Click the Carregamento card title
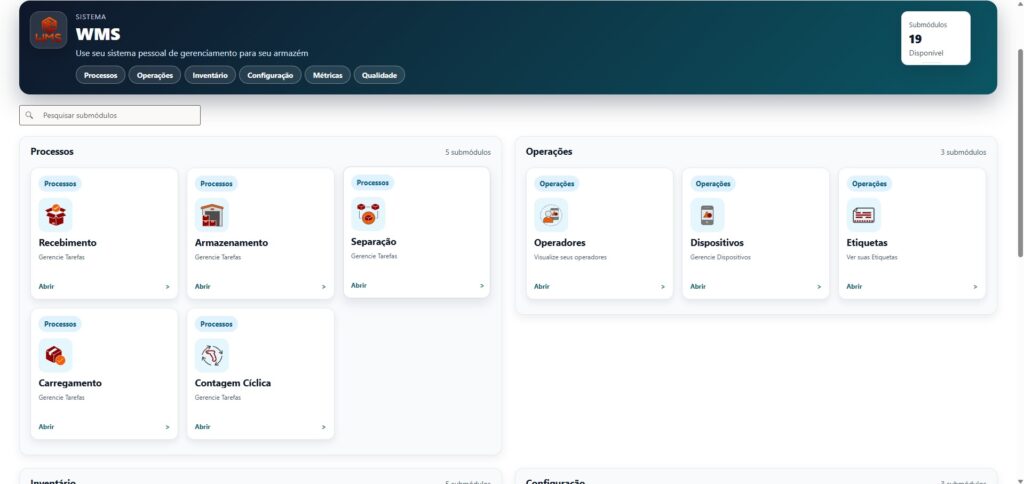The width and height of the screenshot is (1024, 484). pyautogui.click(x=70, y=383)
